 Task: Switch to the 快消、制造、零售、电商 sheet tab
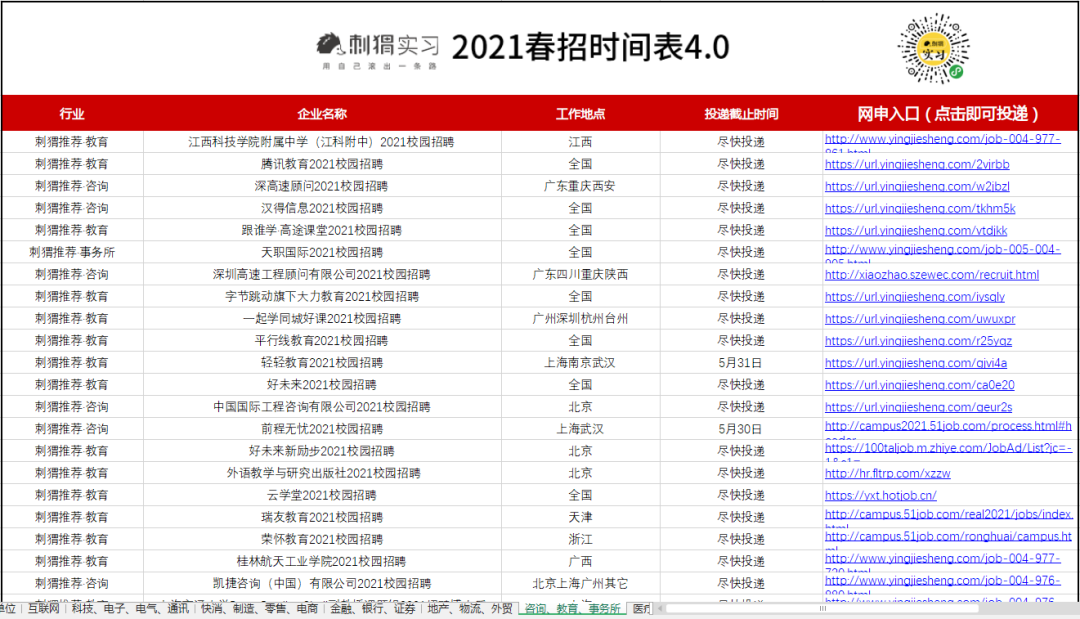point(259,609)
